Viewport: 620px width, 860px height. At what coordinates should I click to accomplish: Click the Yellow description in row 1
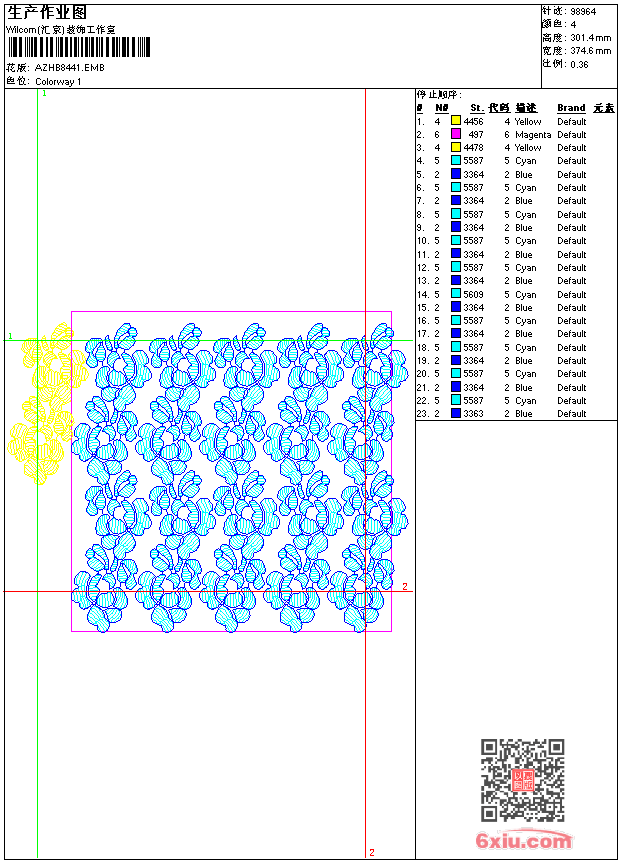coord(528,121)
